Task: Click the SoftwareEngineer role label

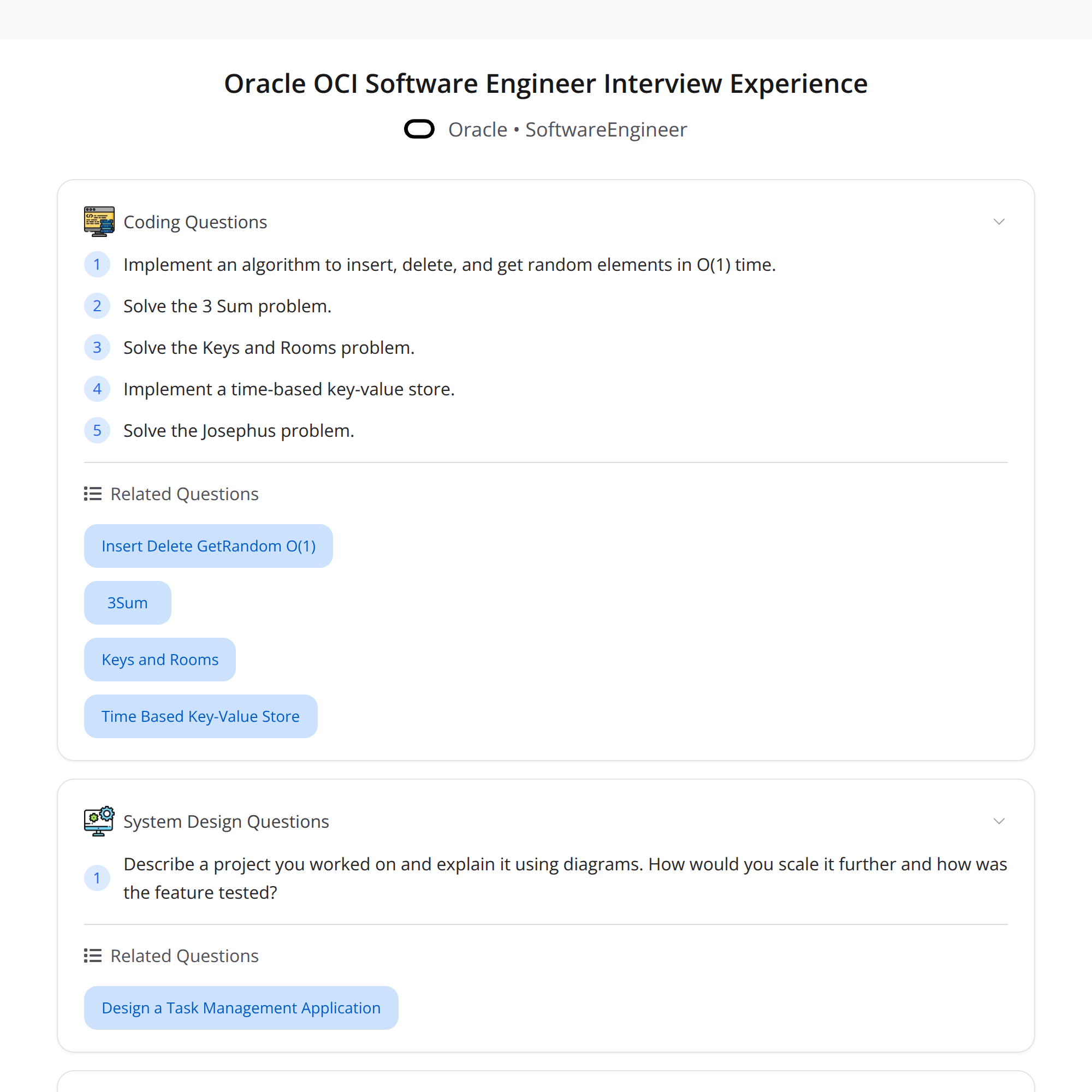Action: 606,129
